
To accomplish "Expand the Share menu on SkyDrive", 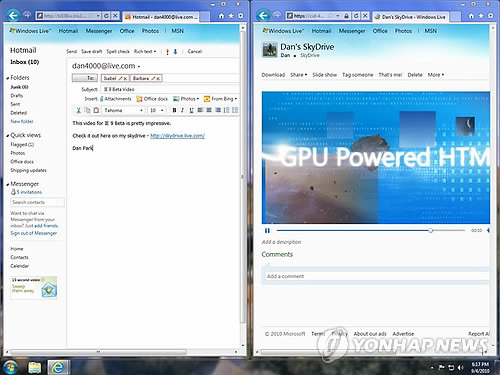I will [299, 75].
